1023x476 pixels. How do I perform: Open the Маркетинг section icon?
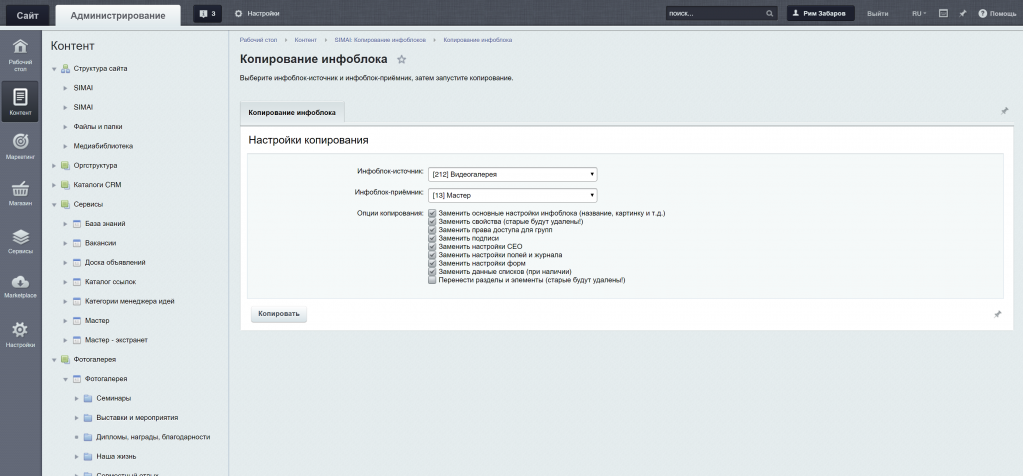20,146
